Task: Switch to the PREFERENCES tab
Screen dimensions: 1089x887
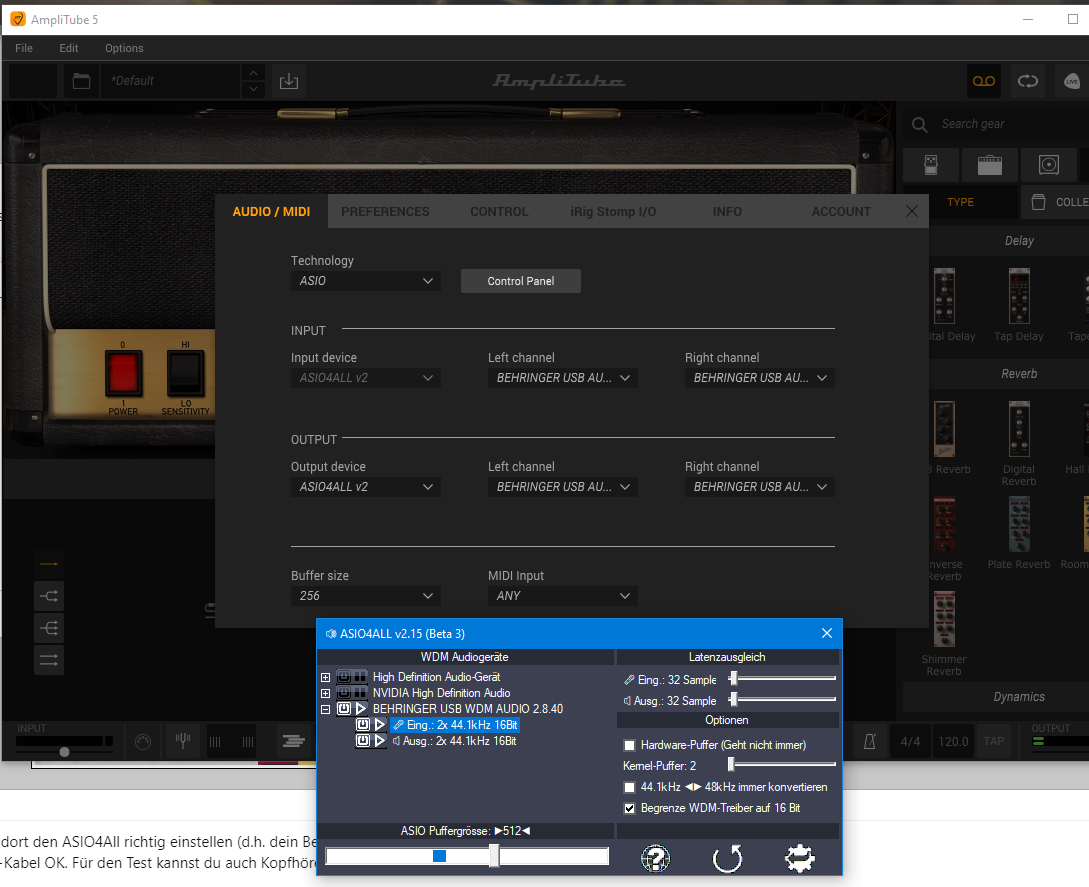Action: (x=385, y=212)
